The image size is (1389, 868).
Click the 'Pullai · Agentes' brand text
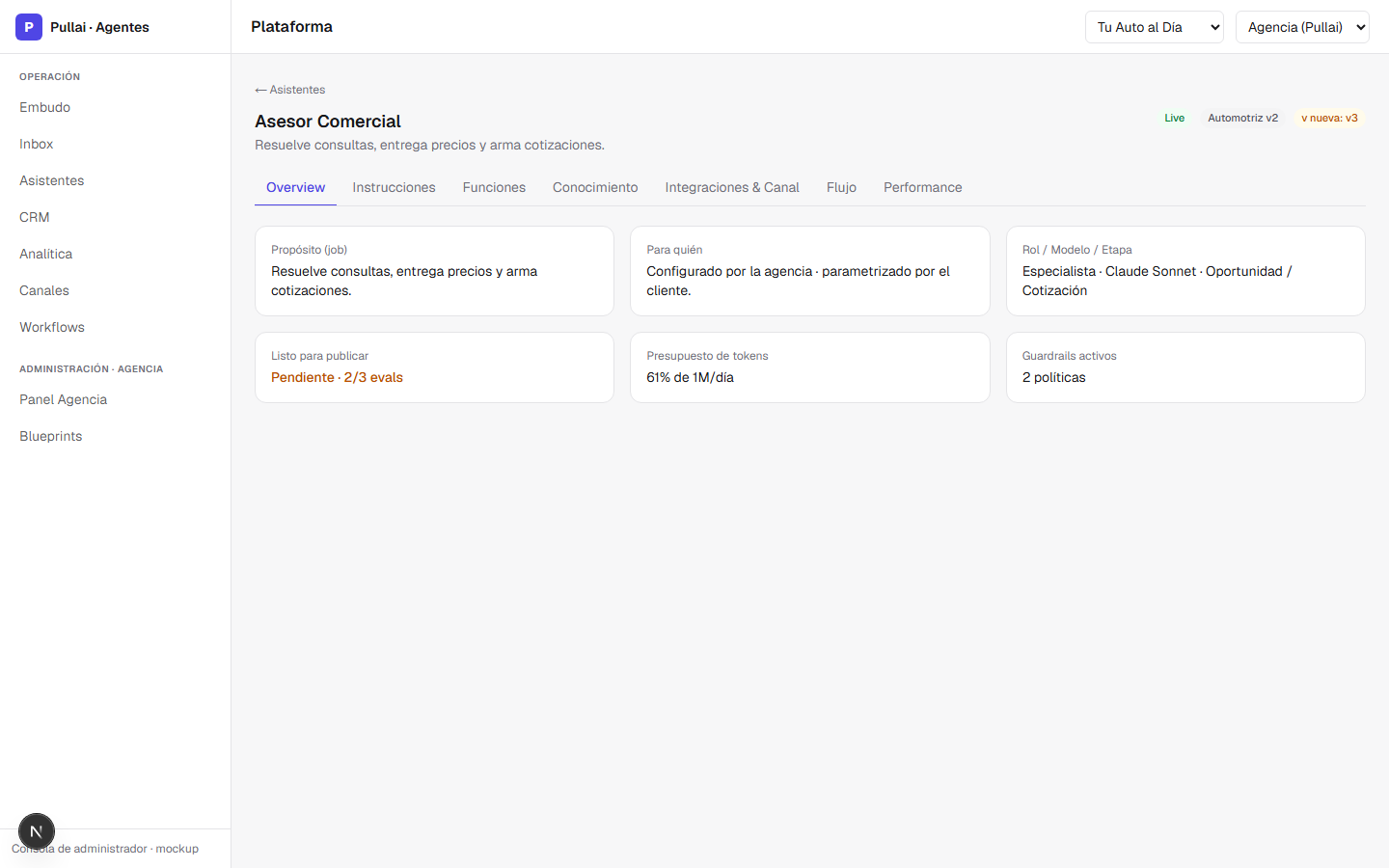[99, 27]
